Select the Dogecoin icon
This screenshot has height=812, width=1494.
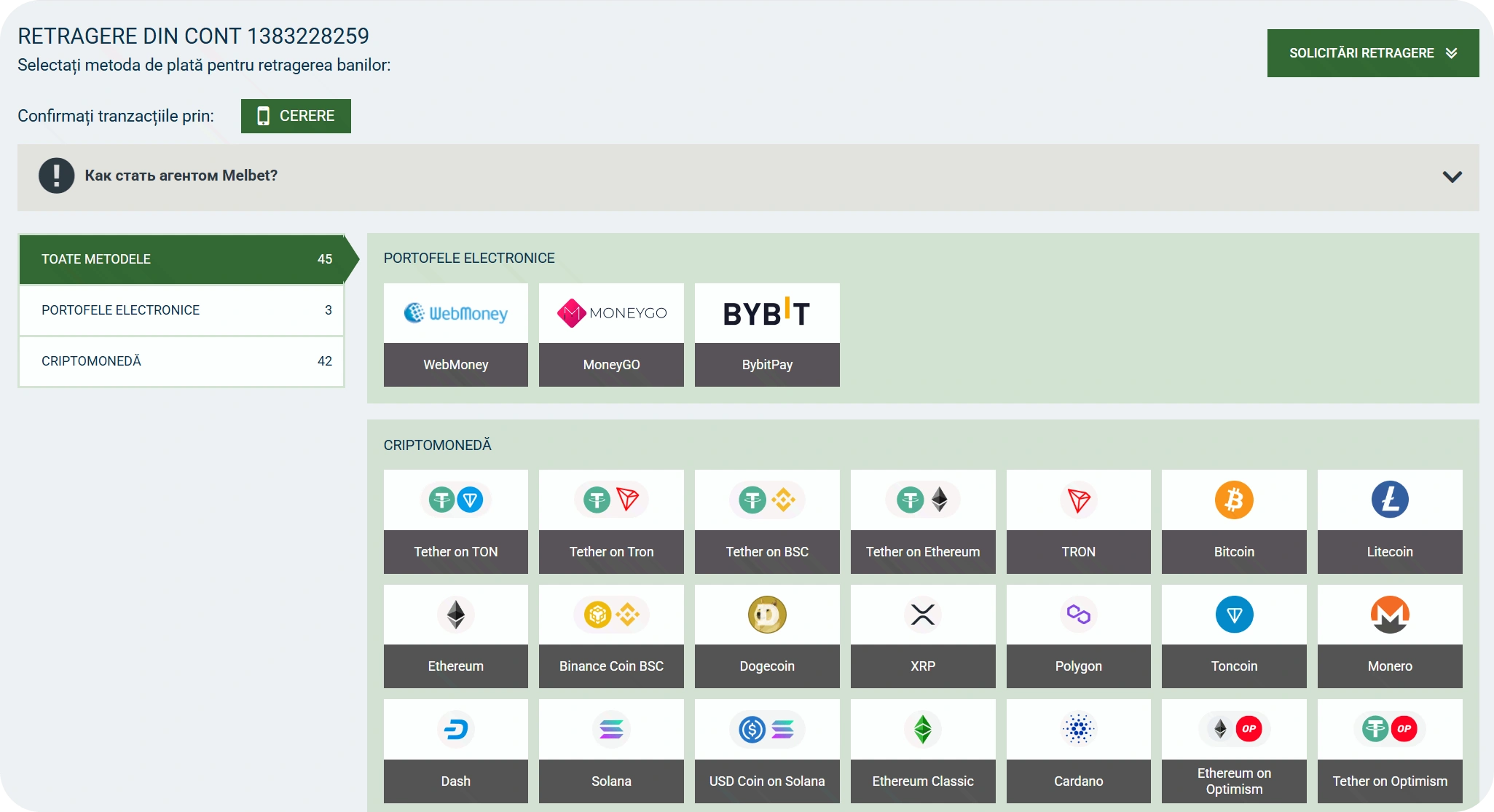767,615
